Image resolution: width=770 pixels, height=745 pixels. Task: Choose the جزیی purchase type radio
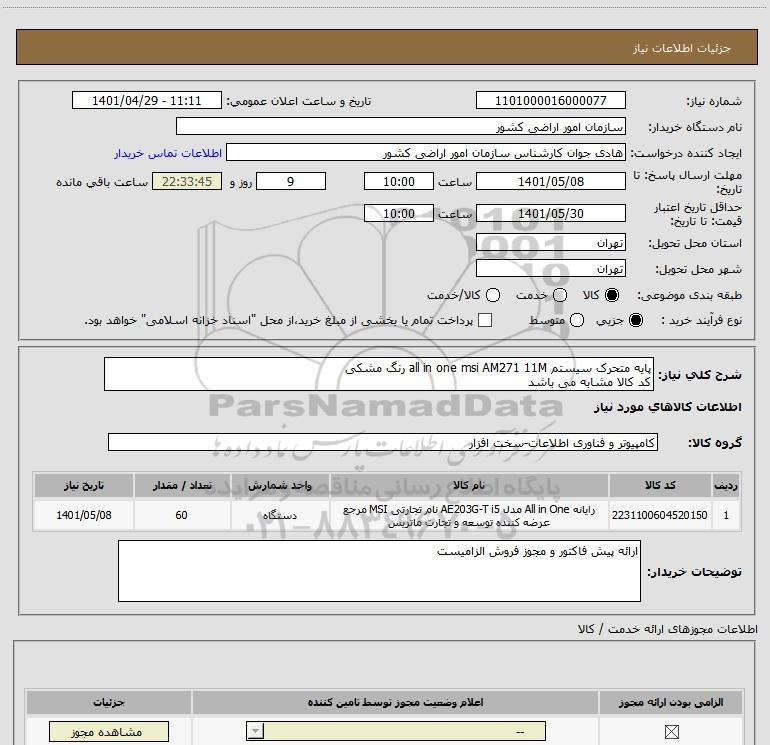tap(635, 320)
